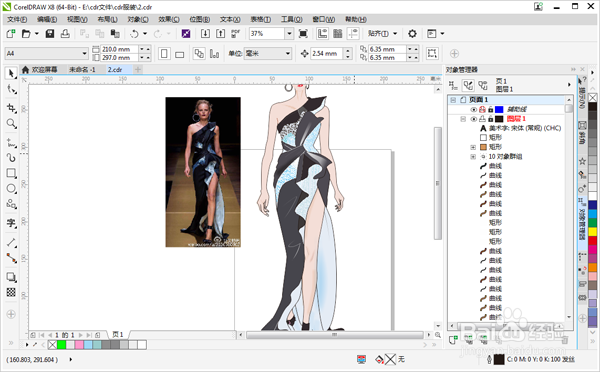600x372 pixels.
Task: Click the green swatch in document palette
Action: click(61, 345)
